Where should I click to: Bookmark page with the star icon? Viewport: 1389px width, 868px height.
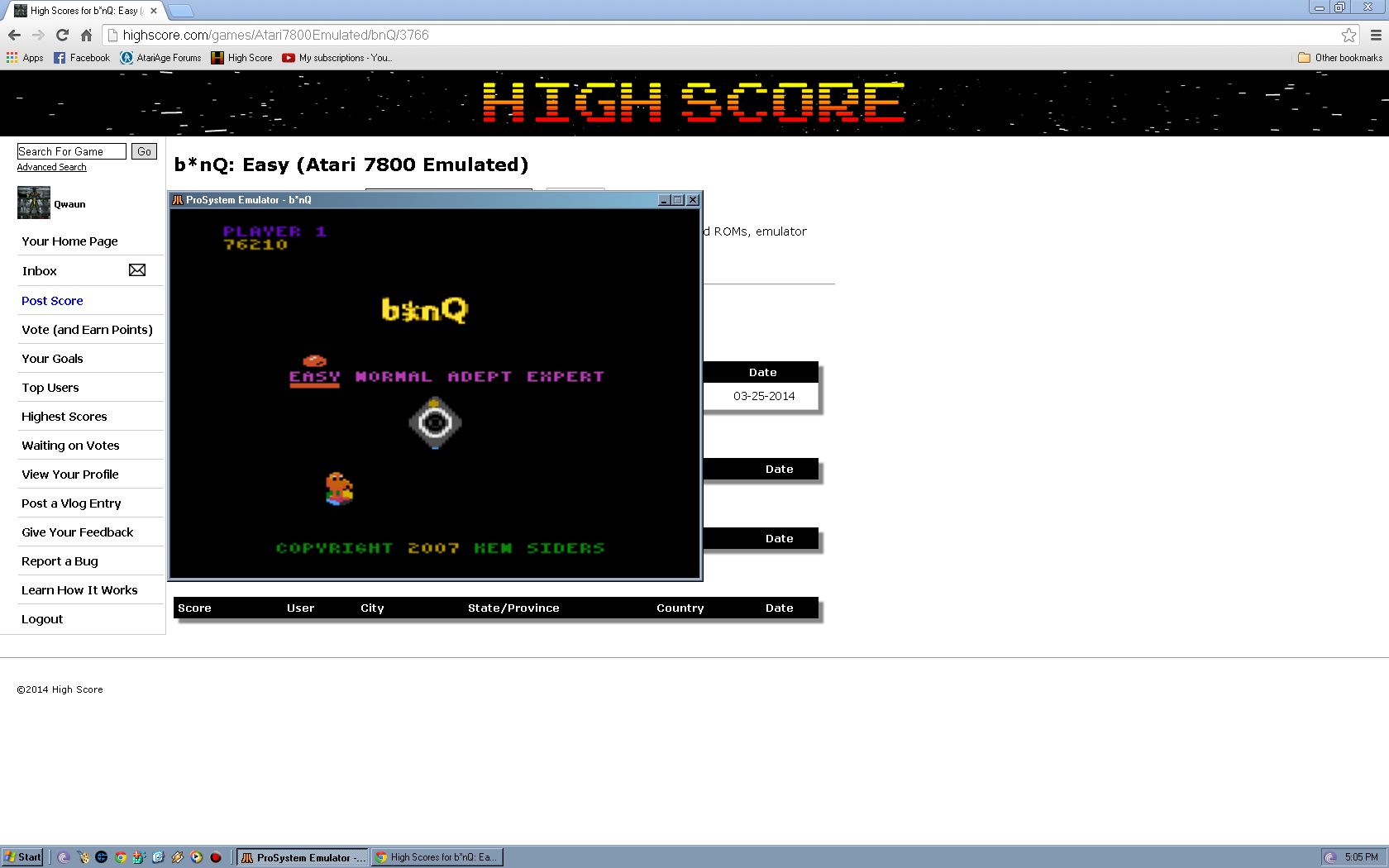click(1348, 35)
